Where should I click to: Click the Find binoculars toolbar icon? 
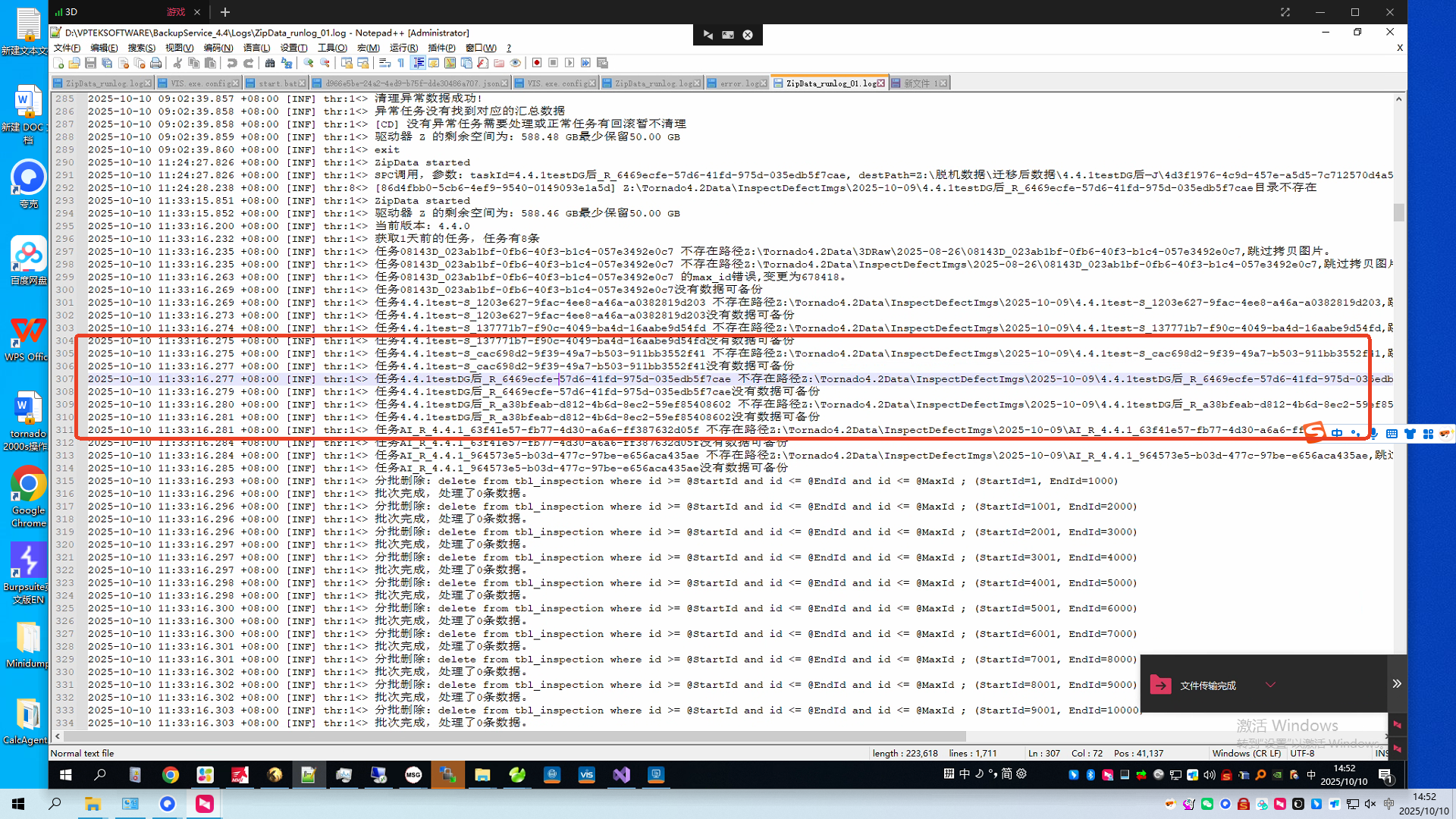[x=270, y=63]
